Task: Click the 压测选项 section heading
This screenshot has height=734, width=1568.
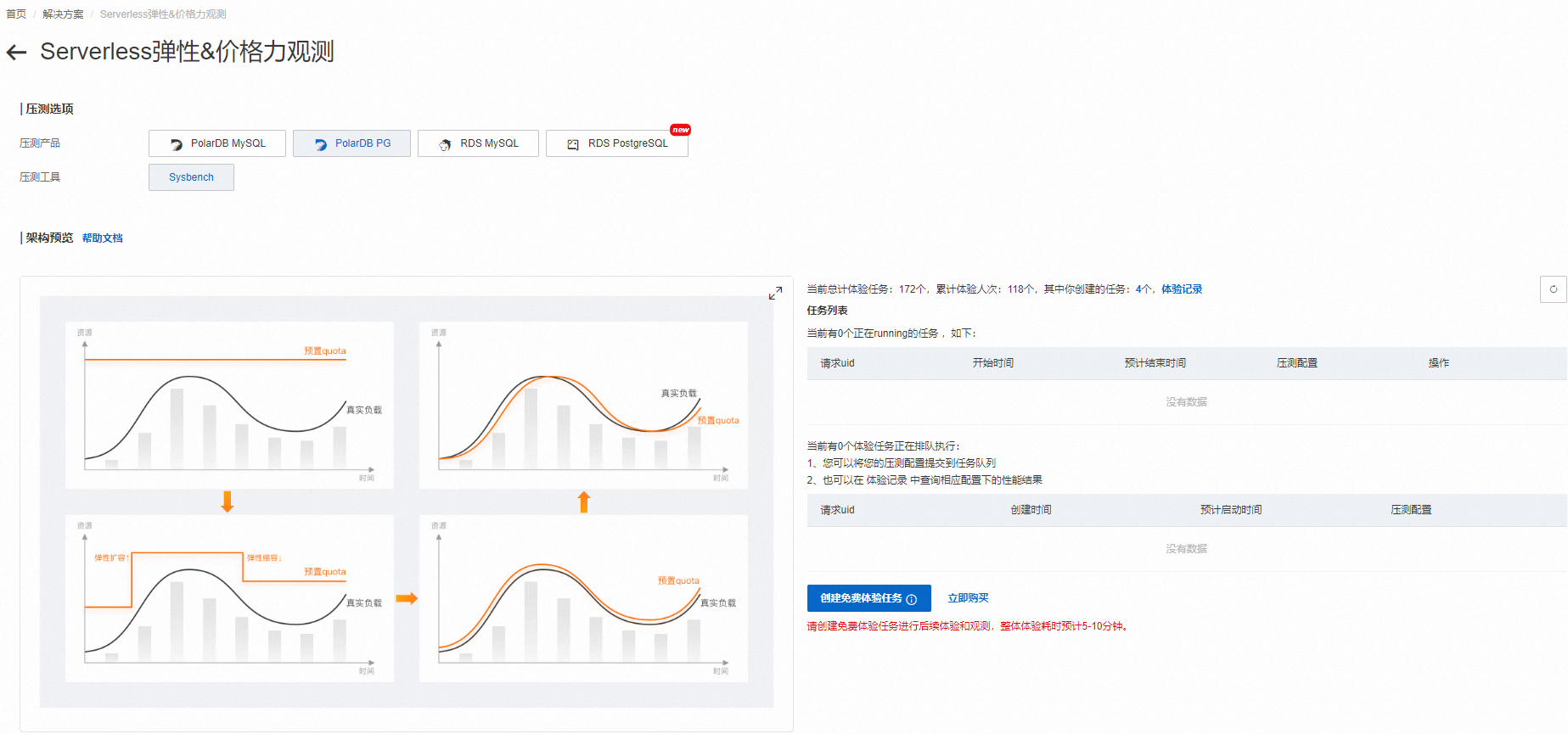Action: pos(49,109)
